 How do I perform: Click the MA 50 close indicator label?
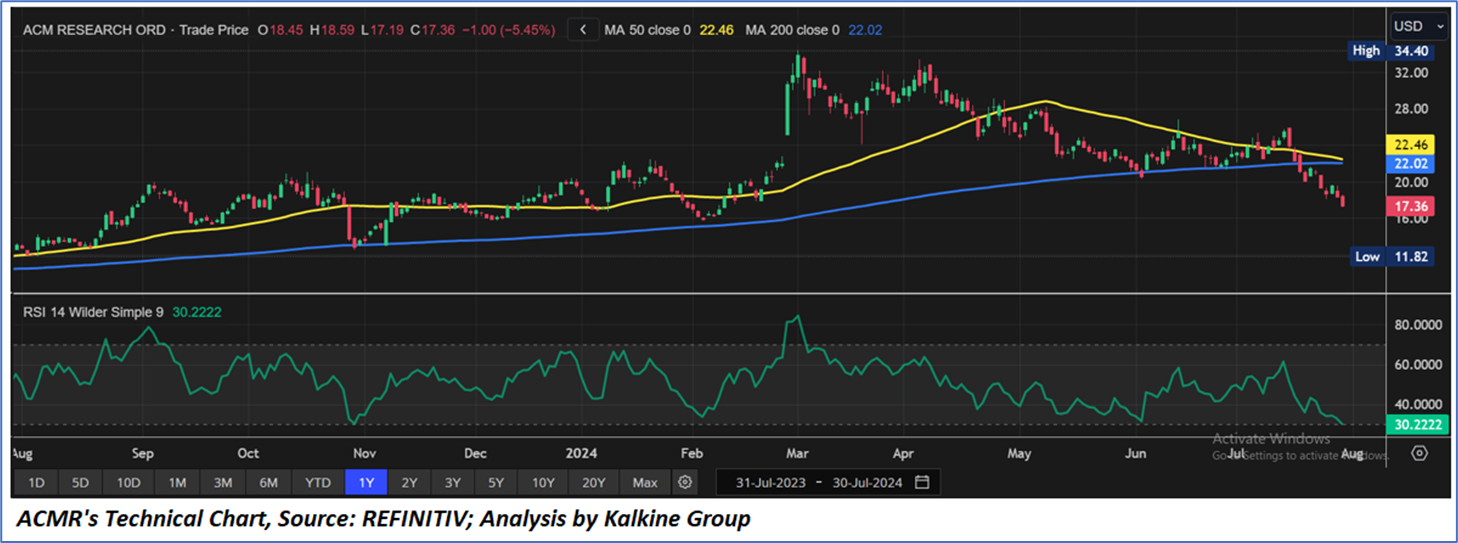pos(647,30)
